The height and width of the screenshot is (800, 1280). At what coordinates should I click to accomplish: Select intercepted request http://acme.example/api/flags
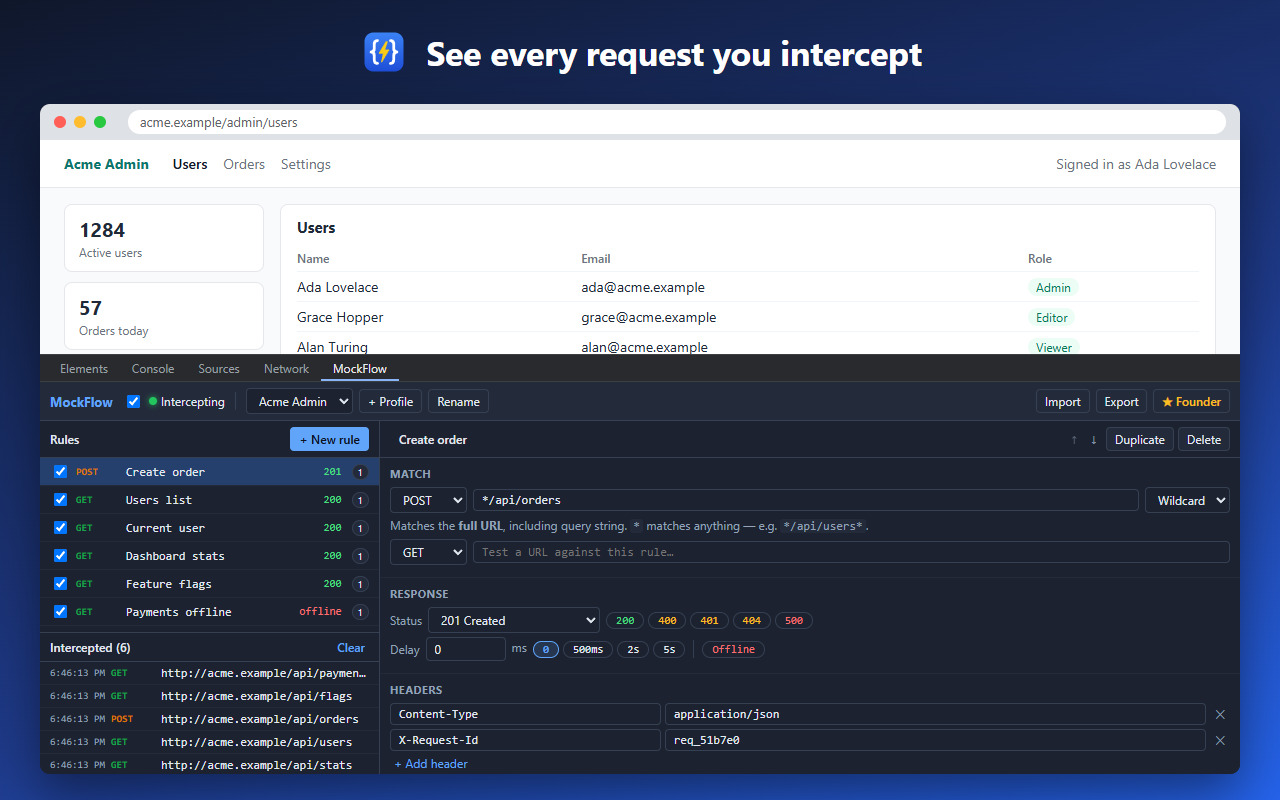pyautogui.click(x=209, y=696)
